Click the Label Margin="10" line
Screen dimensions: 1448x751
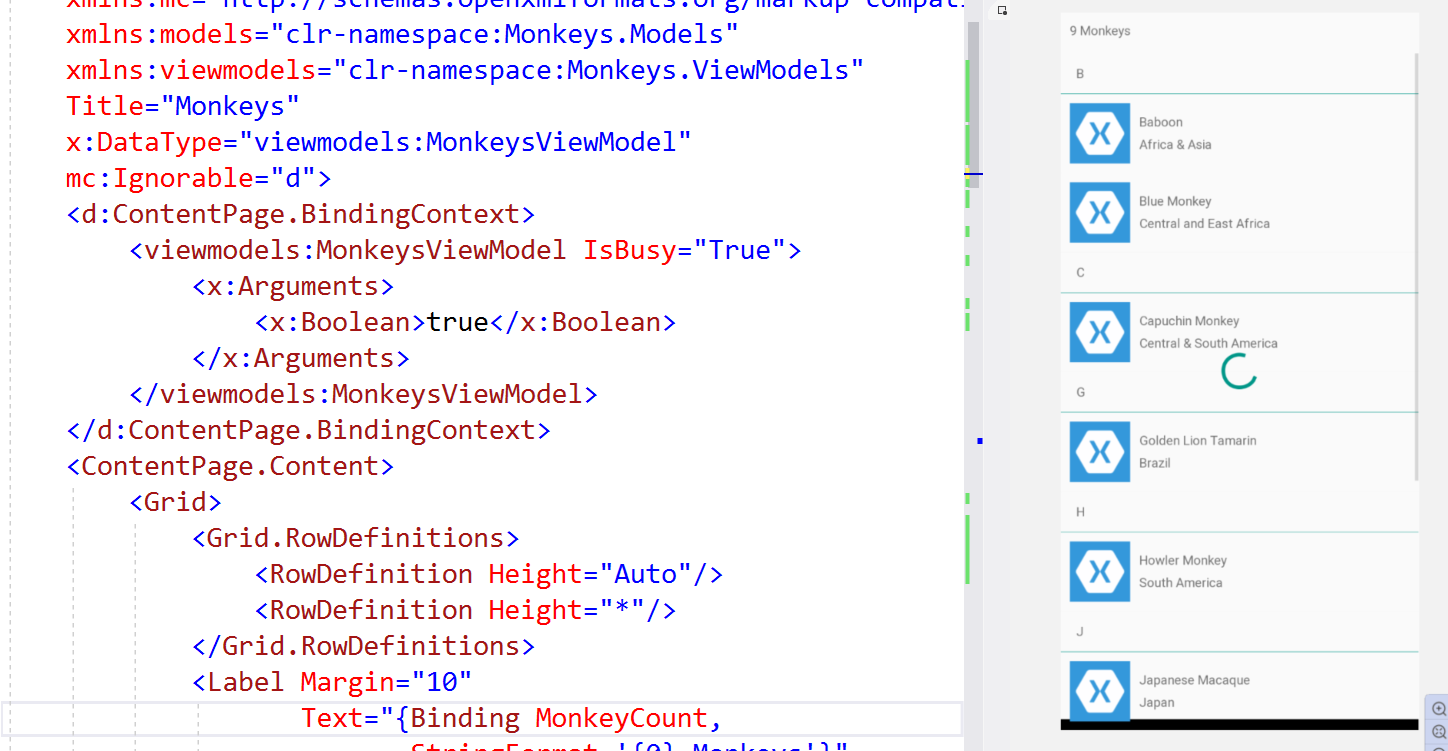point(332,682)
